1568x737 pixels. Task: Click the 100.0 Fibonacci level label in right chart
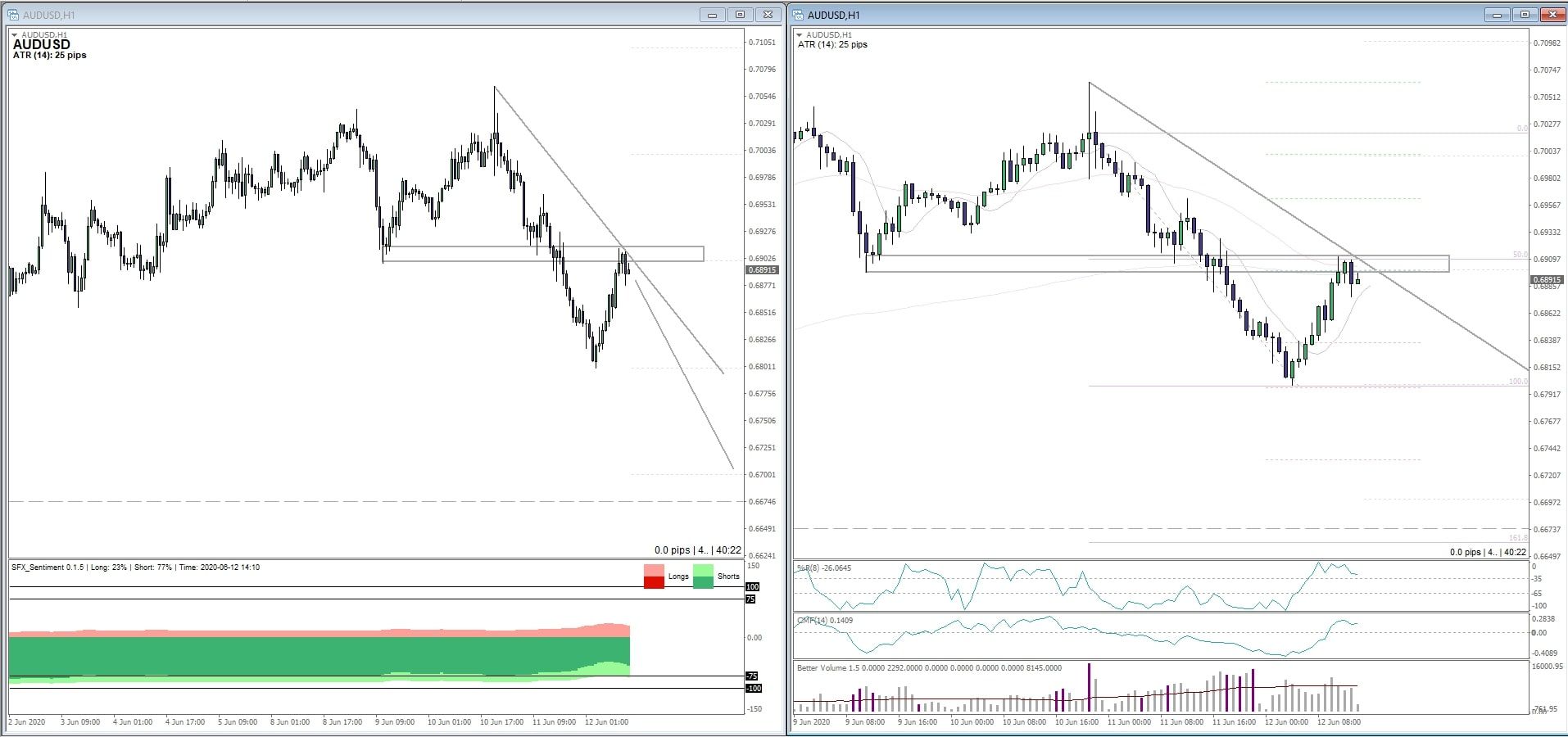click(1518, 382)
